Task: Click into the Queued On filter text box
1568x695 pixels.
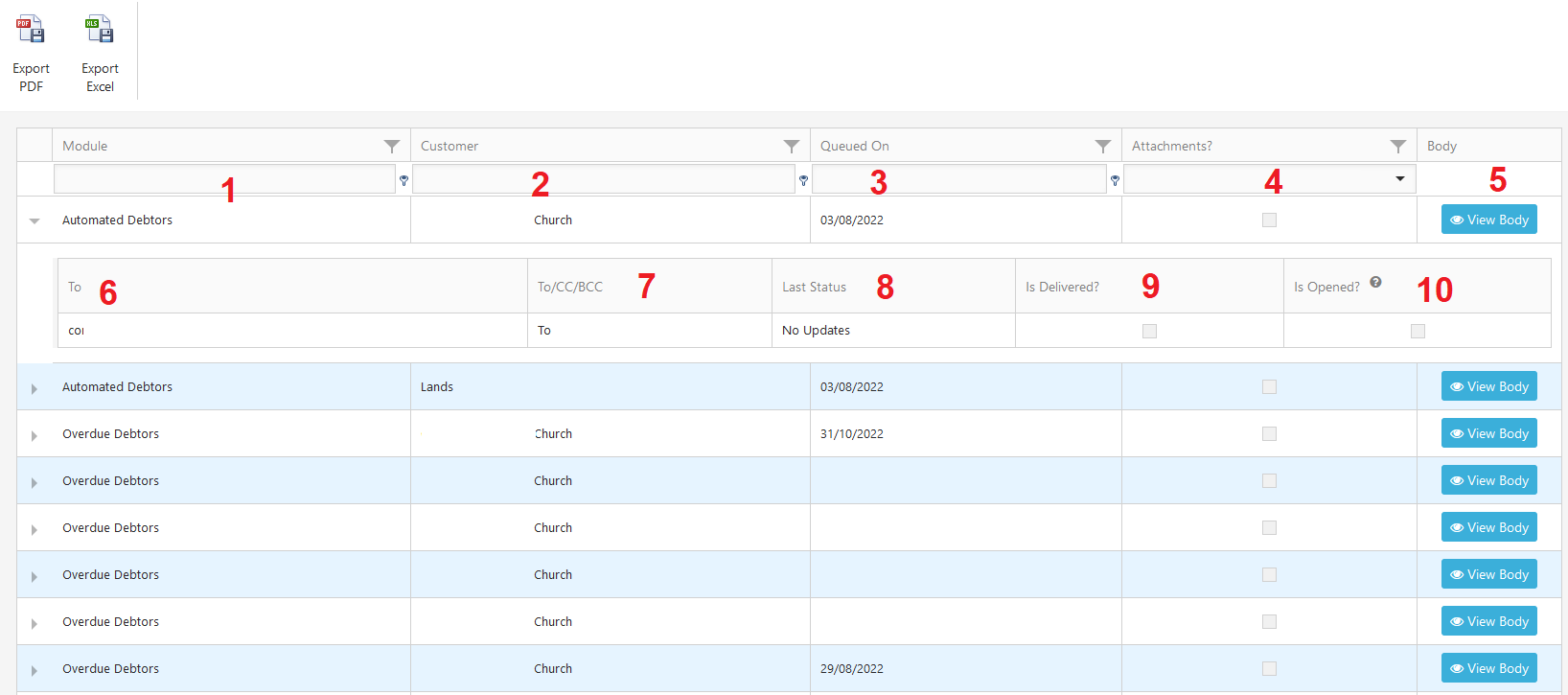Action: pyautogui.click(x=959, y=179)
